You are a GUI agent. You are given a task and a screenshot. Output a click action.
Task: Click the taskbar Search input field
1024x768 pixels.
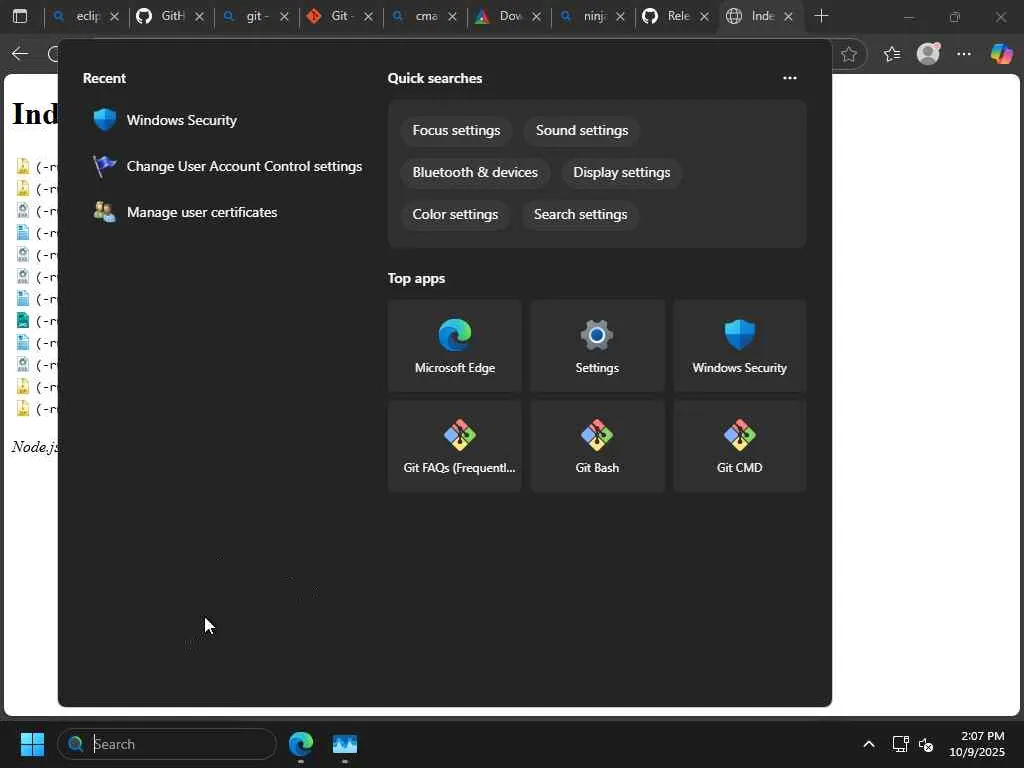pyautogui.click(x=167, y=744)
